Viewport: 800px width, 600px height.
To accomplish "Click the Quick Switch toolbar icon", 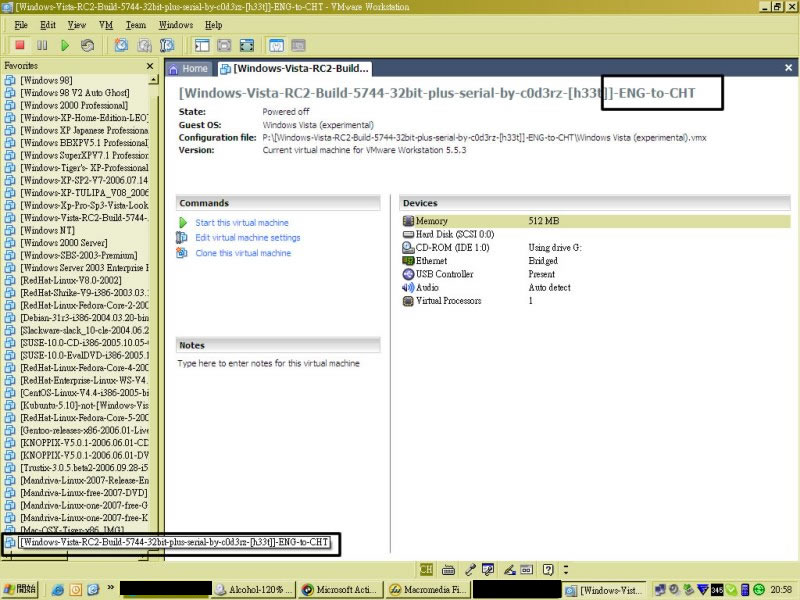I will (x=224, y=45).
